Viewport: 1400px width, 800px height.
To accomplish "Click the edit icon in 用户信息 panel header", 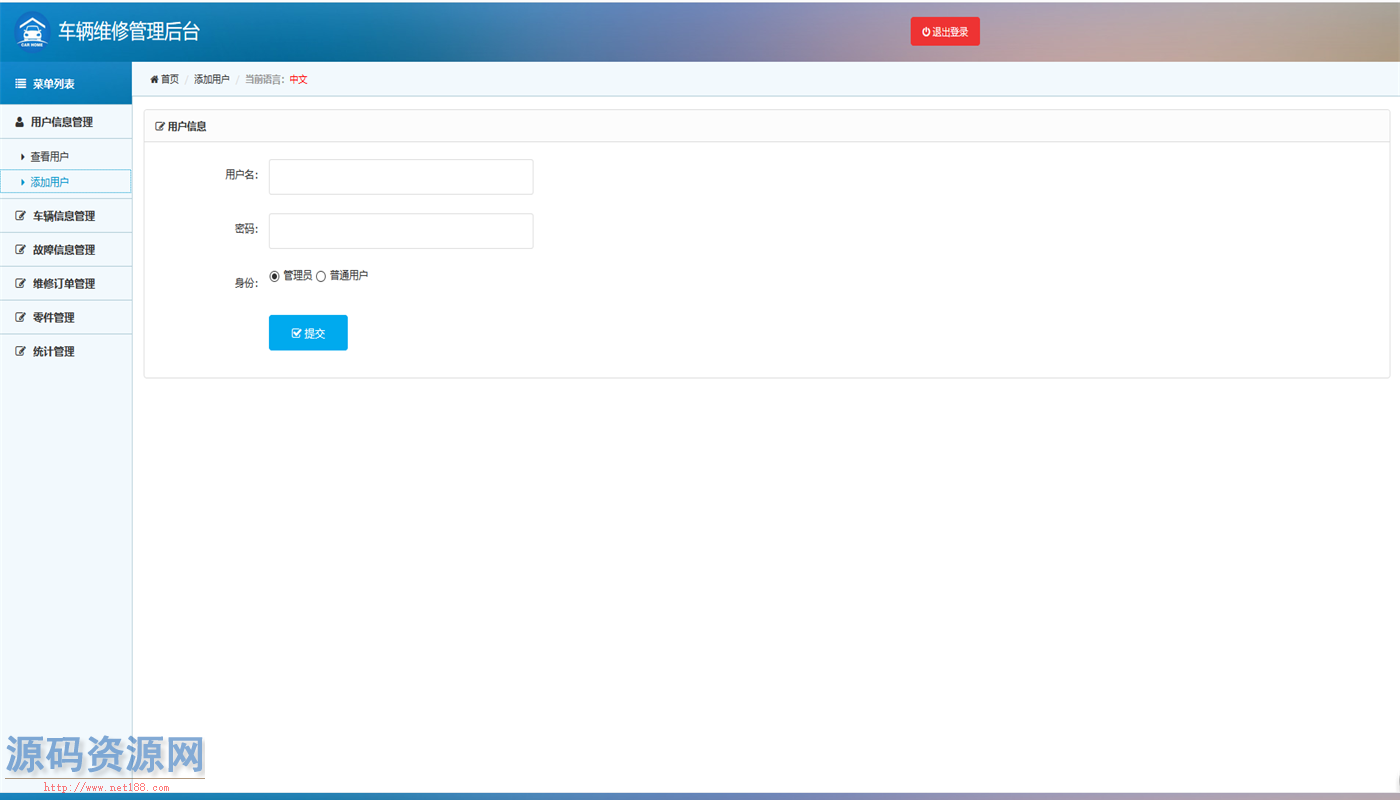I will [160, 127].
